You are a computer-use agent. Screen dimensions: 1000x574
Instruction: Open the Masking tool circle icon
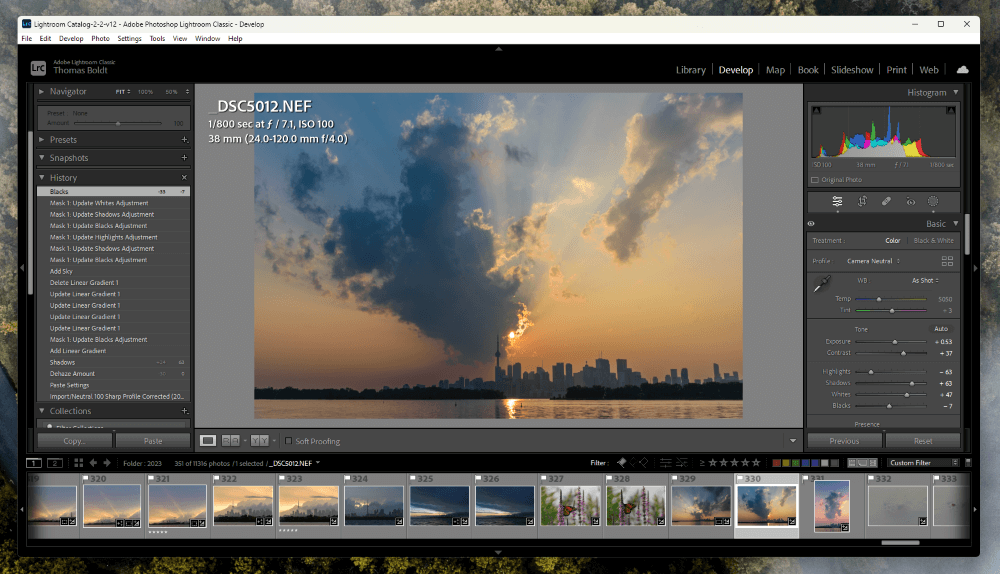(933, 201)
